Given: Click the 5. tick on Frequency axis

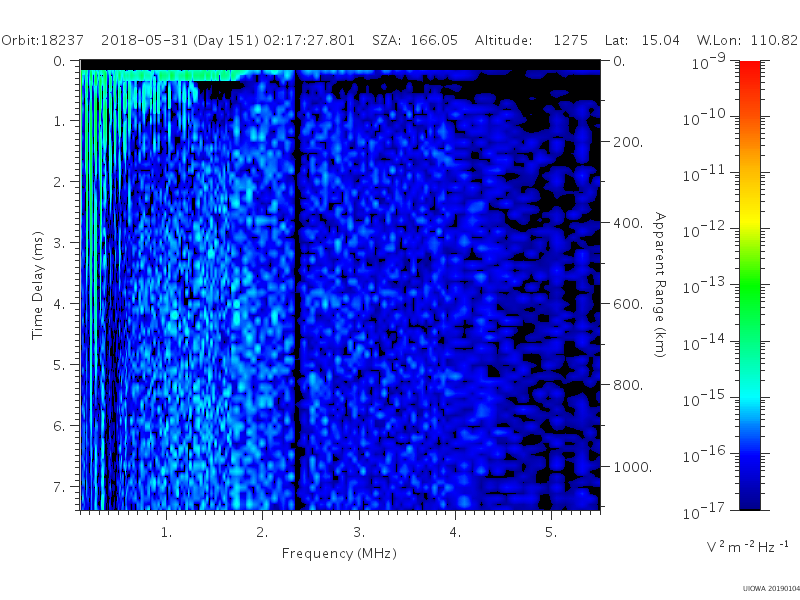Looking at the screenshot, I should click(551, 533).
